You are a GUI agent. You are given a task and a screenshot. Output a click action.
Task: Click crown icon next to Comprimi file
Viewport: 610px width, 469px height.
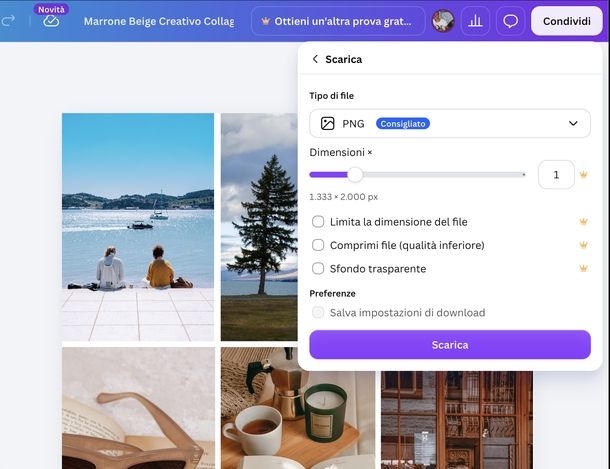click(583, 245)
